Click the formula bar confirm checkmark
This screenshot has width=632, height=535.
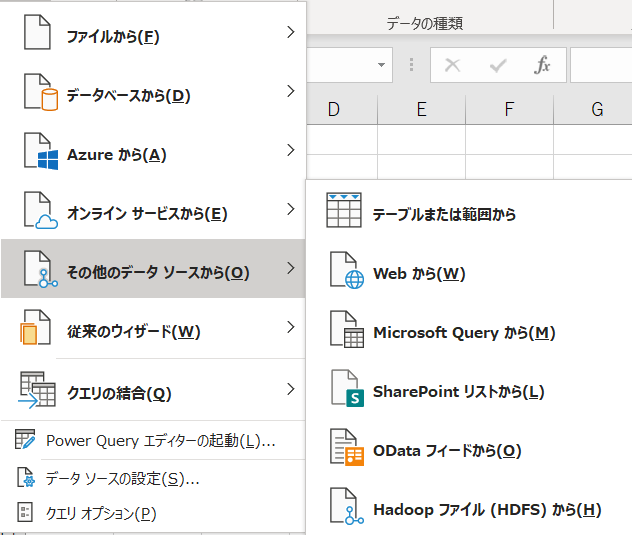(498, 65)
